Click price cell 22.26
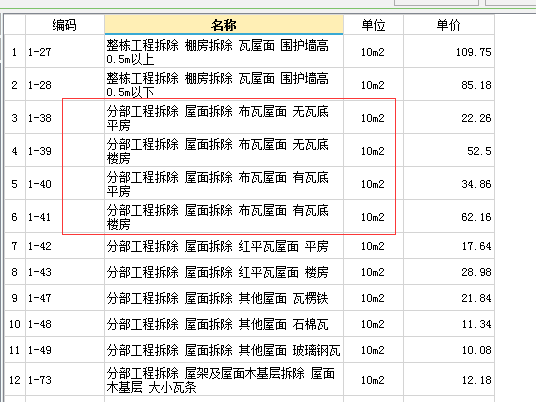Viewport: 536px width, 402px height. pos(449,118)
